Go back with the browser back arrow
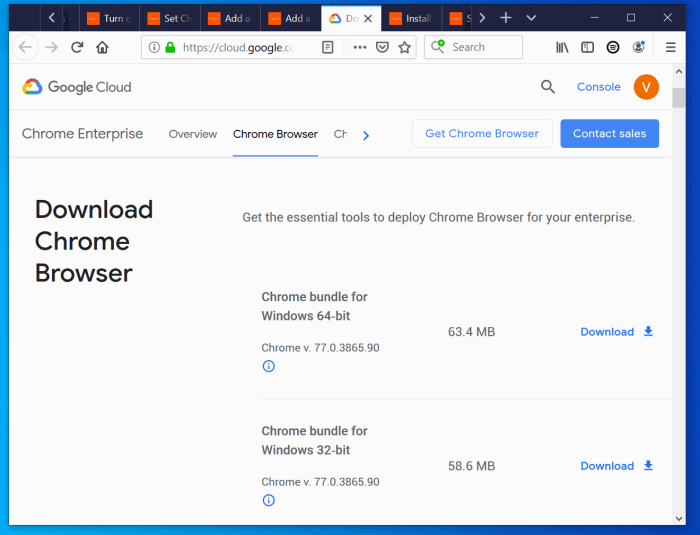Viewport: 700px width, 535px height. (x=25, y=47)
